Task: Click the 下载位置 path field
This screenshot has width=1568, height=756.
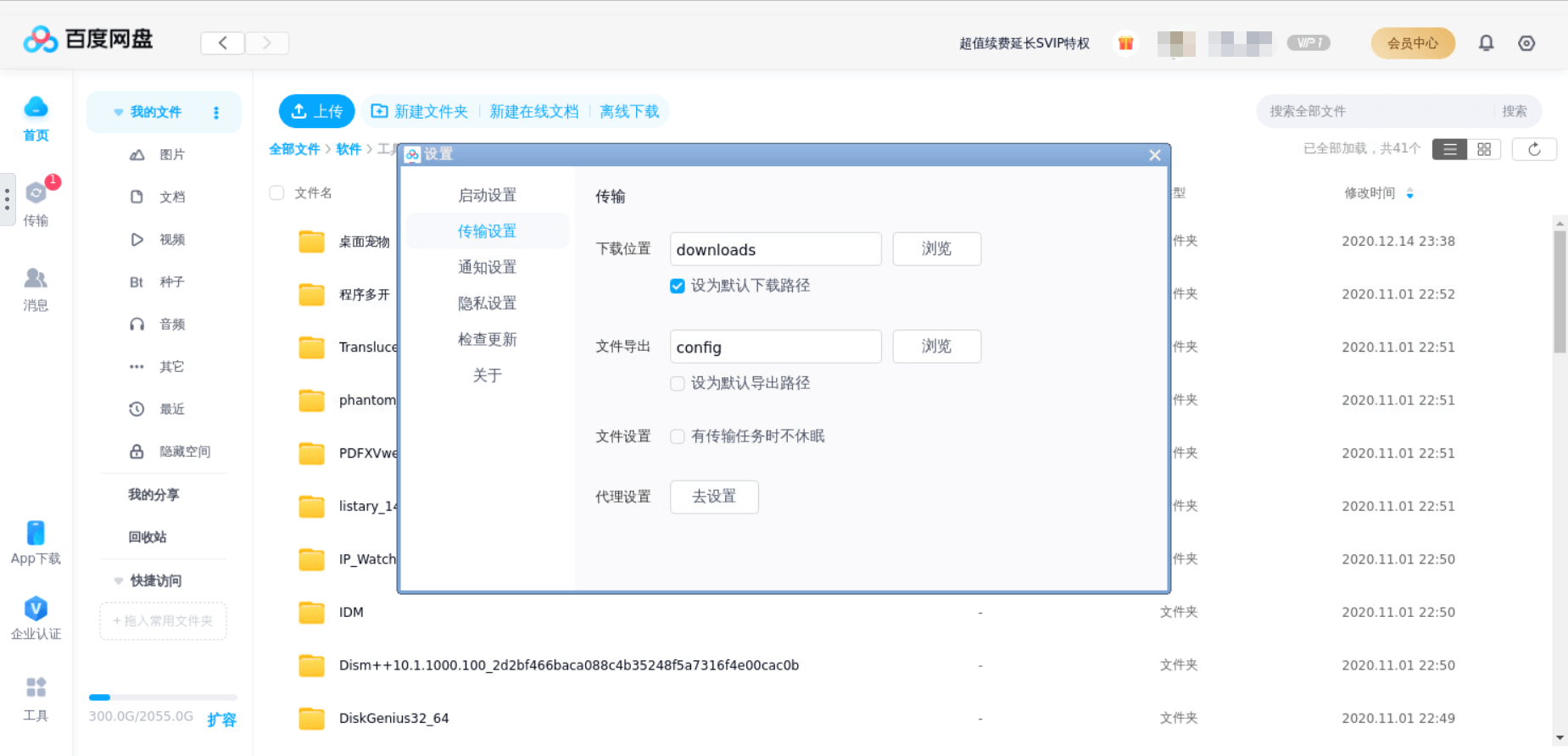Action: [776, 249]
